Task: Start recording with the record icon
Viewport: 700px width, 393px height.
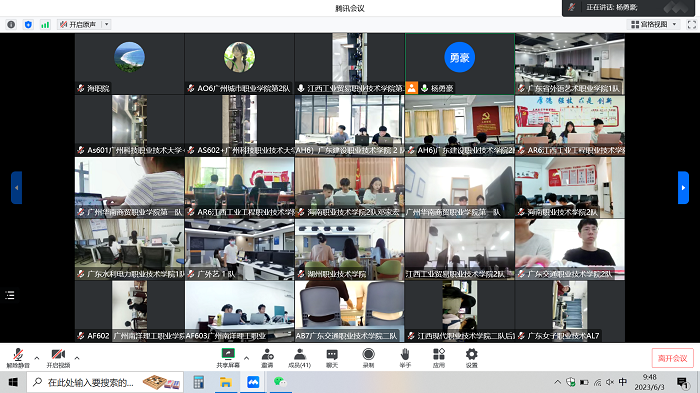Action: 368,358
